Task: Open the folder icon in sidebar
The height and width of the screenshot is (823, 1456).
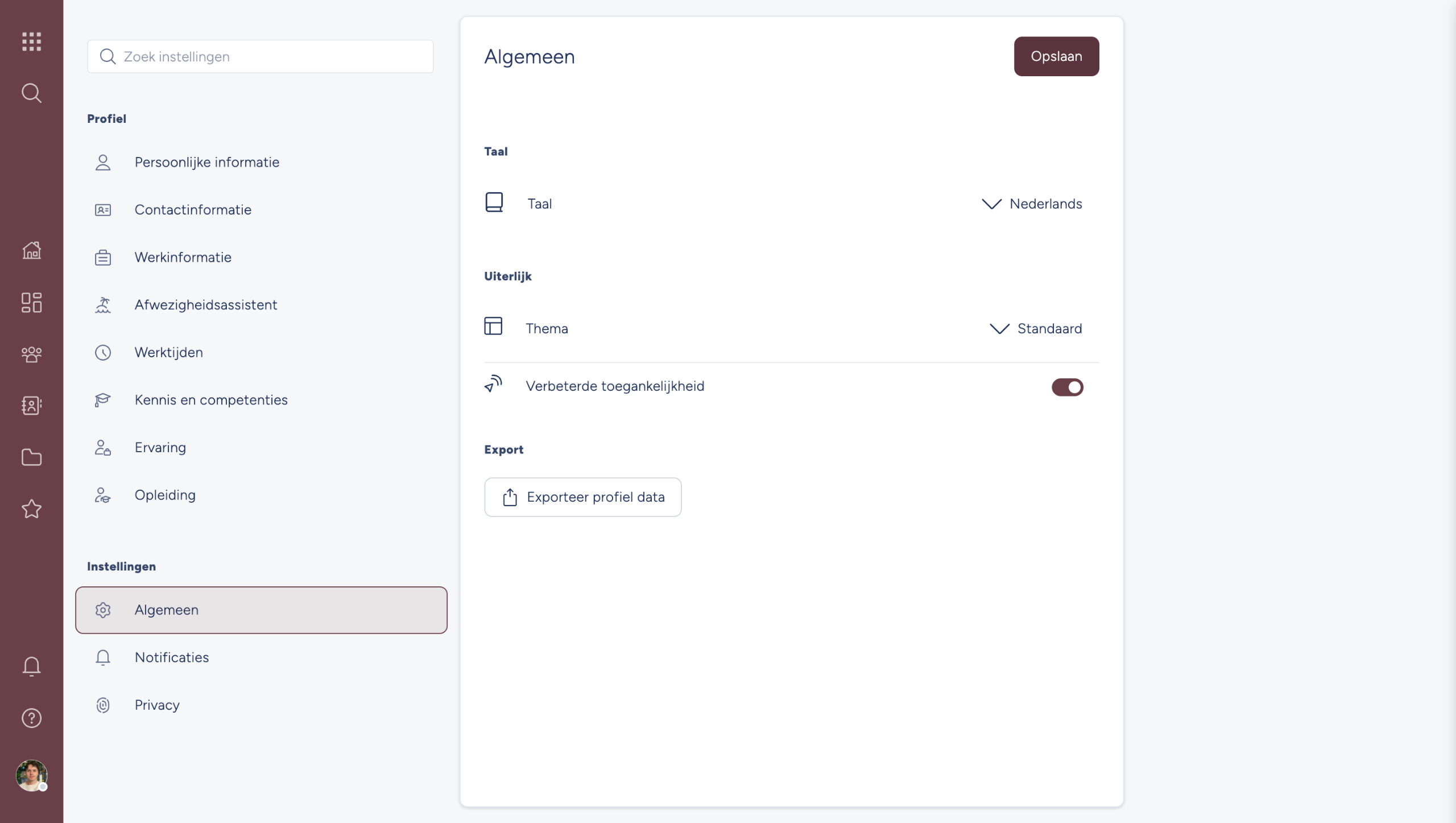Action: pos(31,457)
